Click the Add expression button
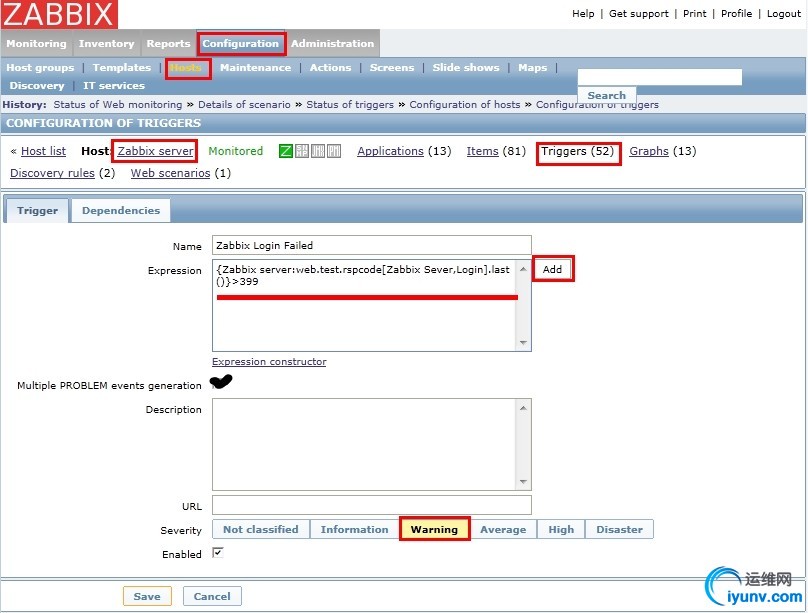Viewport: 808px width, 613px height. [x=552, y=269]
